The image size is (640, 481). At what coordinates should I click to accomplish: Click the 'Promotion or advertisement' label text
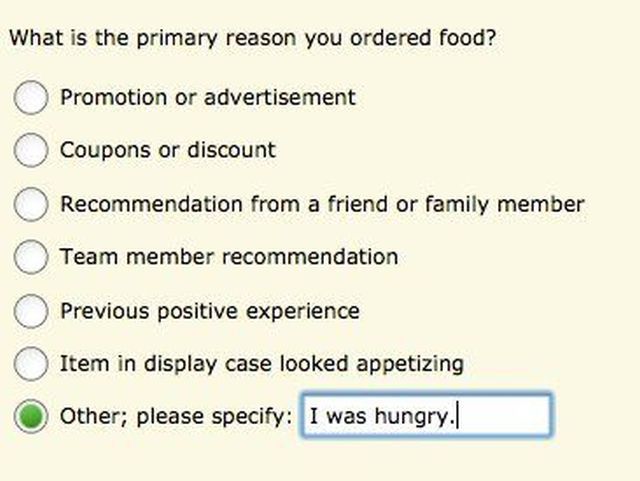(207, 97)
